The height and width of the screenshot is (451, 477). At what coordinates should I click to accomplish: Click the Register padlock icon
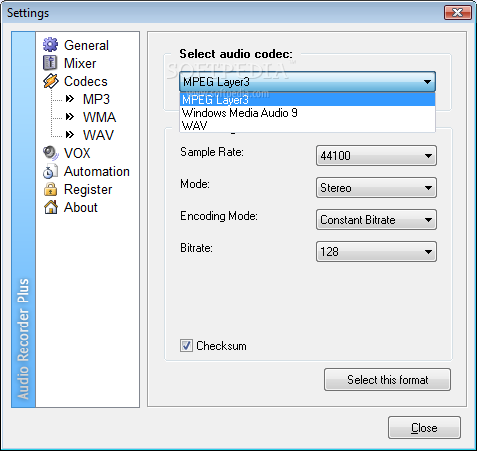point(50,189)
